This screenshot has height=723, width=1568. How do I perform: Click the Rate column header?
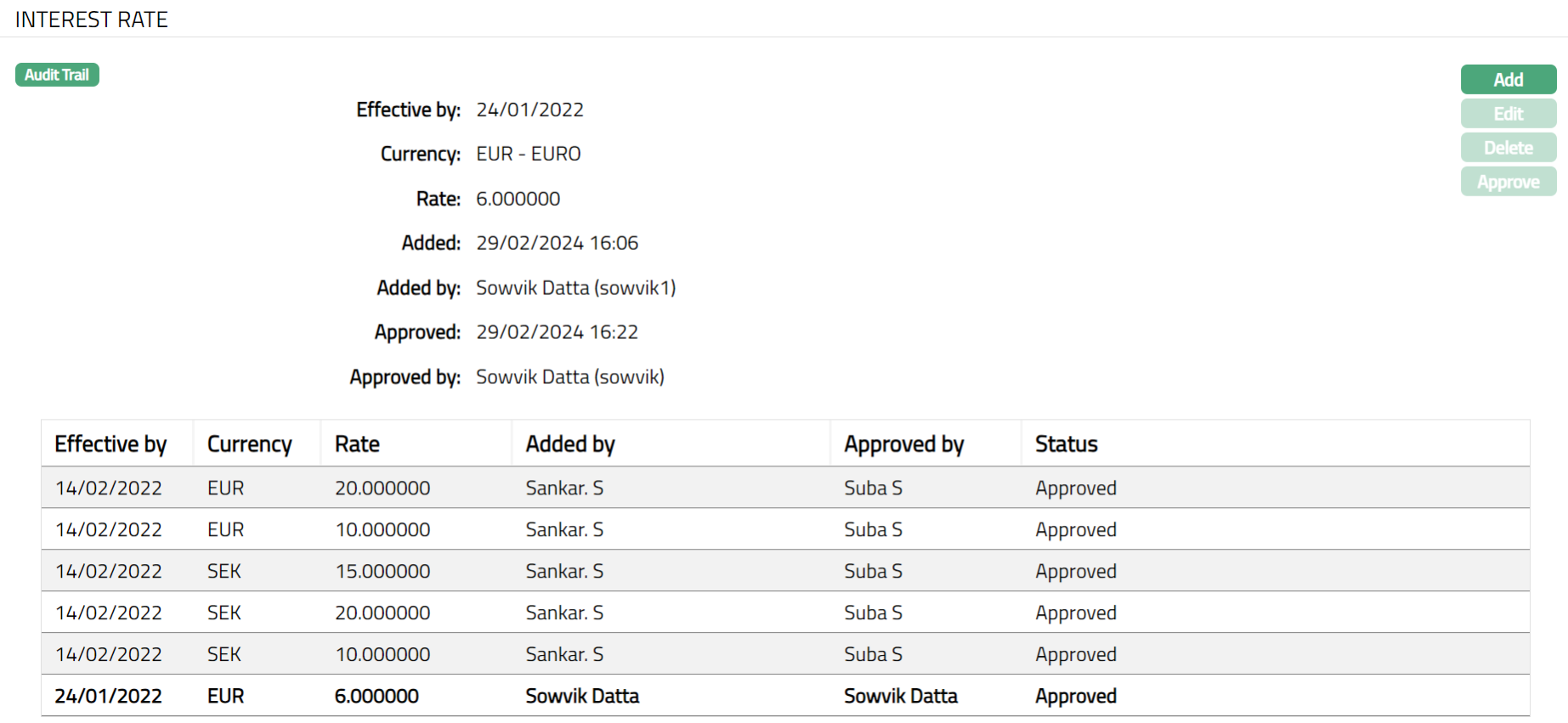357,444
